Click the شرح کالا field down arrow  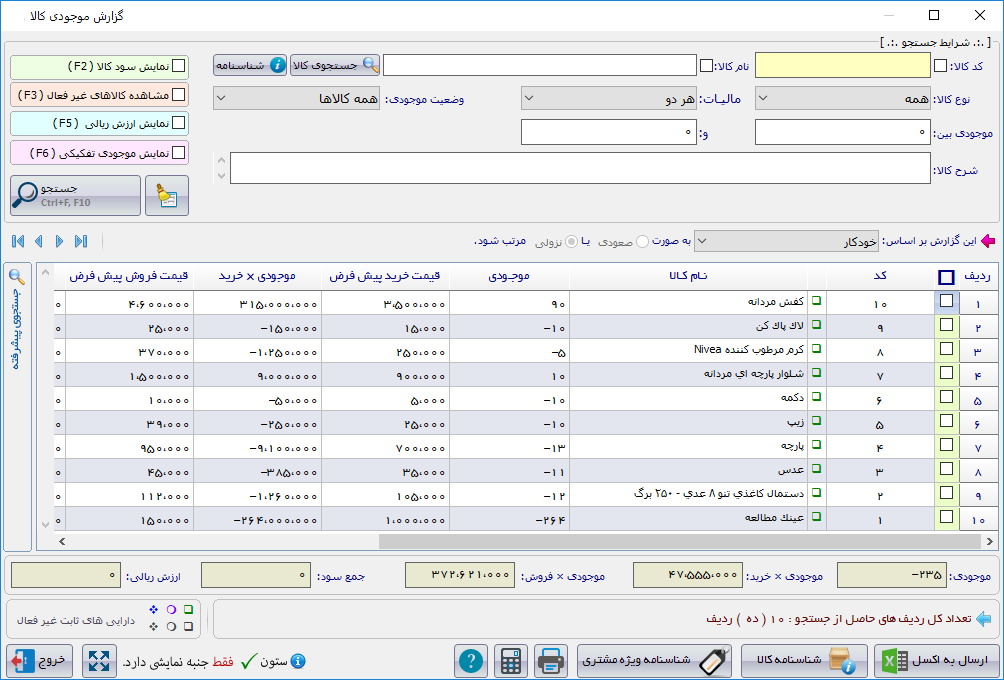[x=222, y=175]
